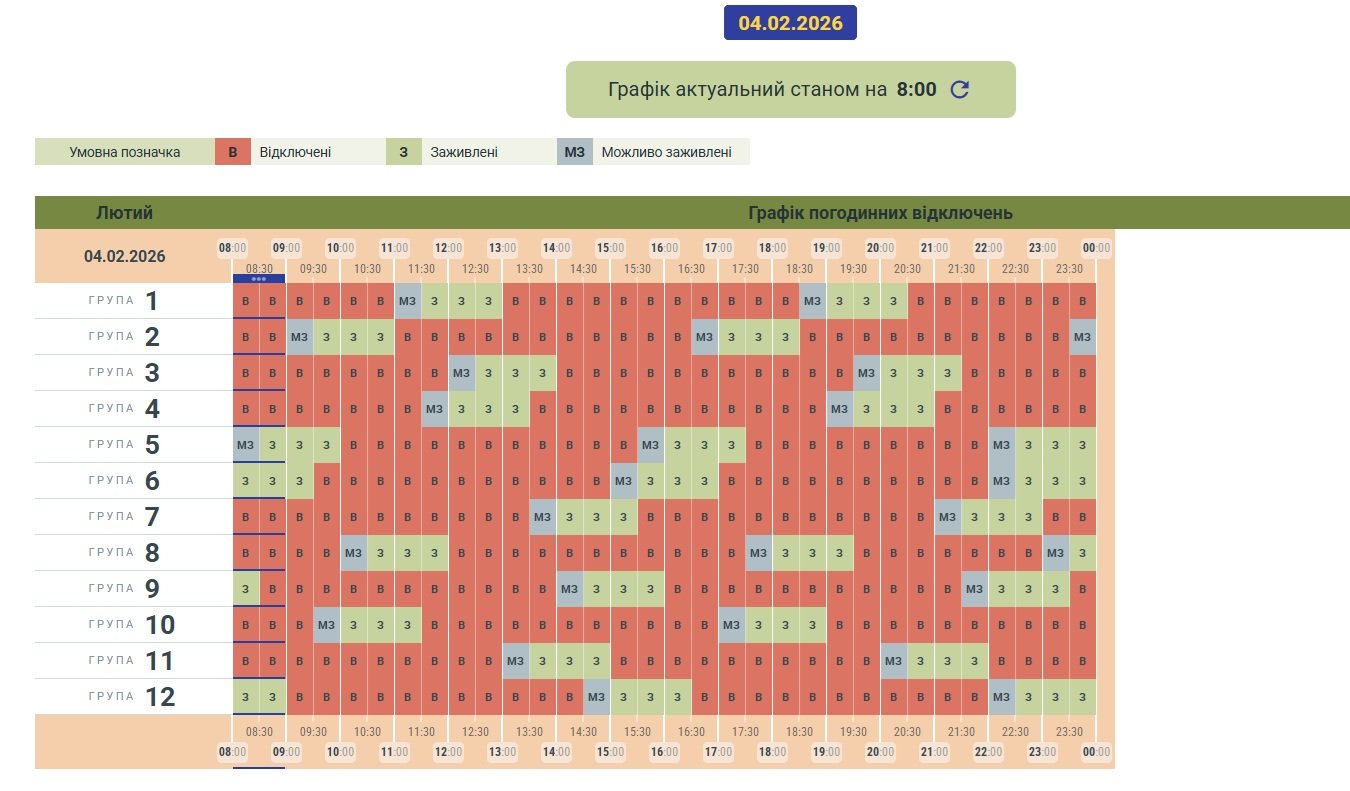Click the "Відключені" legend label
Image resolution: width=1350 pixels, height=791 pixels.
click(295, 152)
